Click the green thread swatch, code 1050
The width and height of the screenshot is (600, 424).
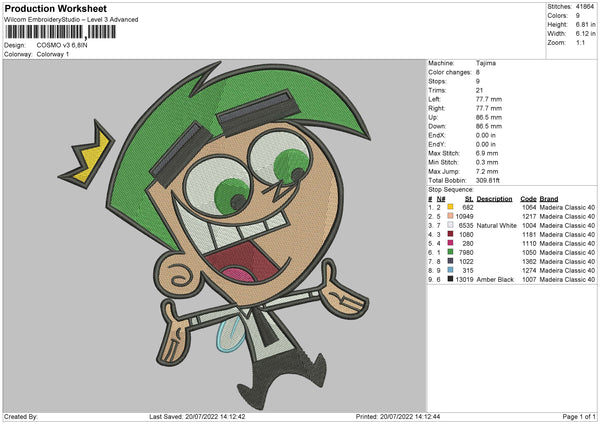[x=451, y=252]
